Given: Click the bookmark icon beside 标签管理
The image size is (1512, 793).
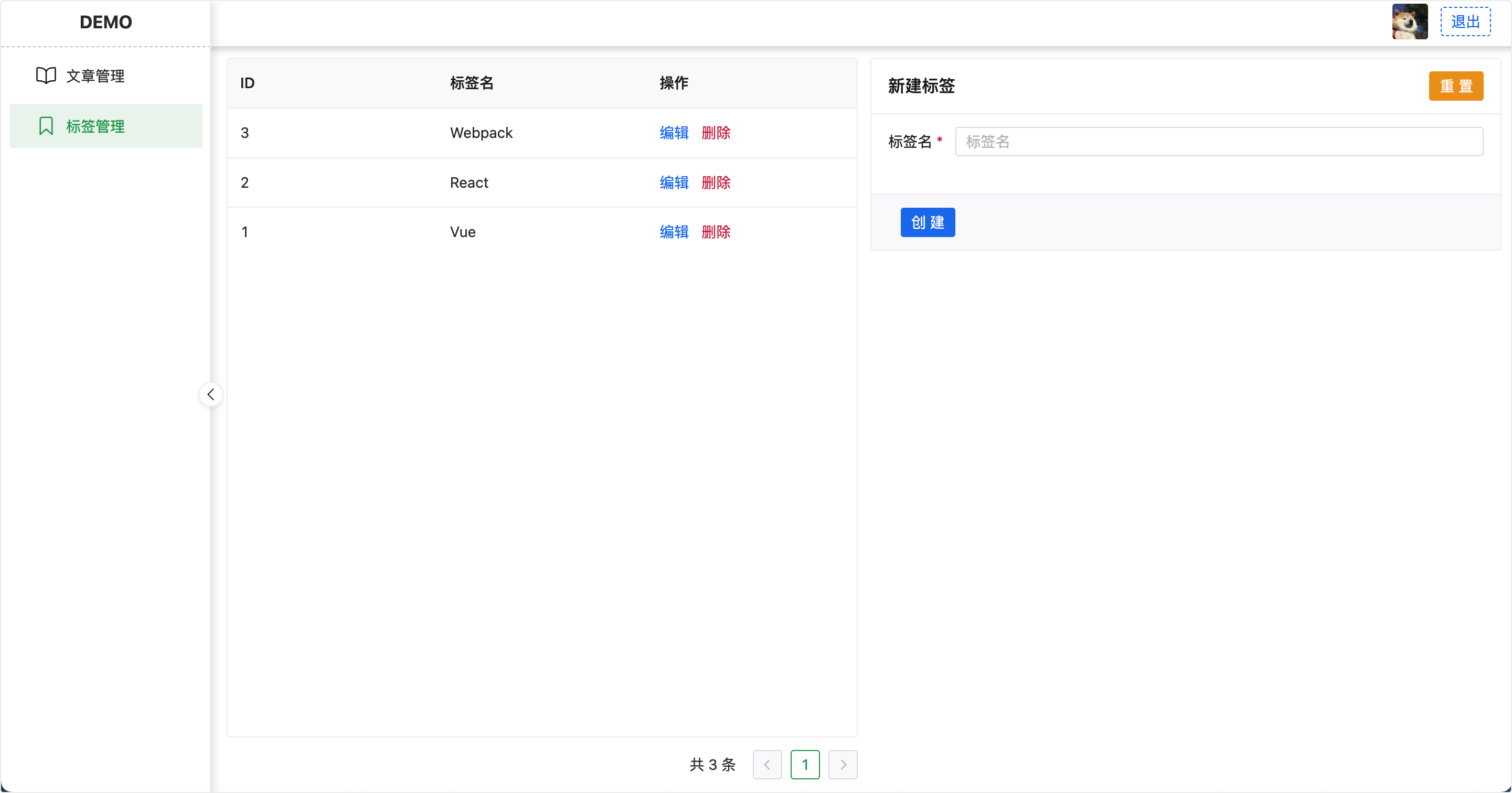Looking at the screenshot, I should [x=46, y=126].
